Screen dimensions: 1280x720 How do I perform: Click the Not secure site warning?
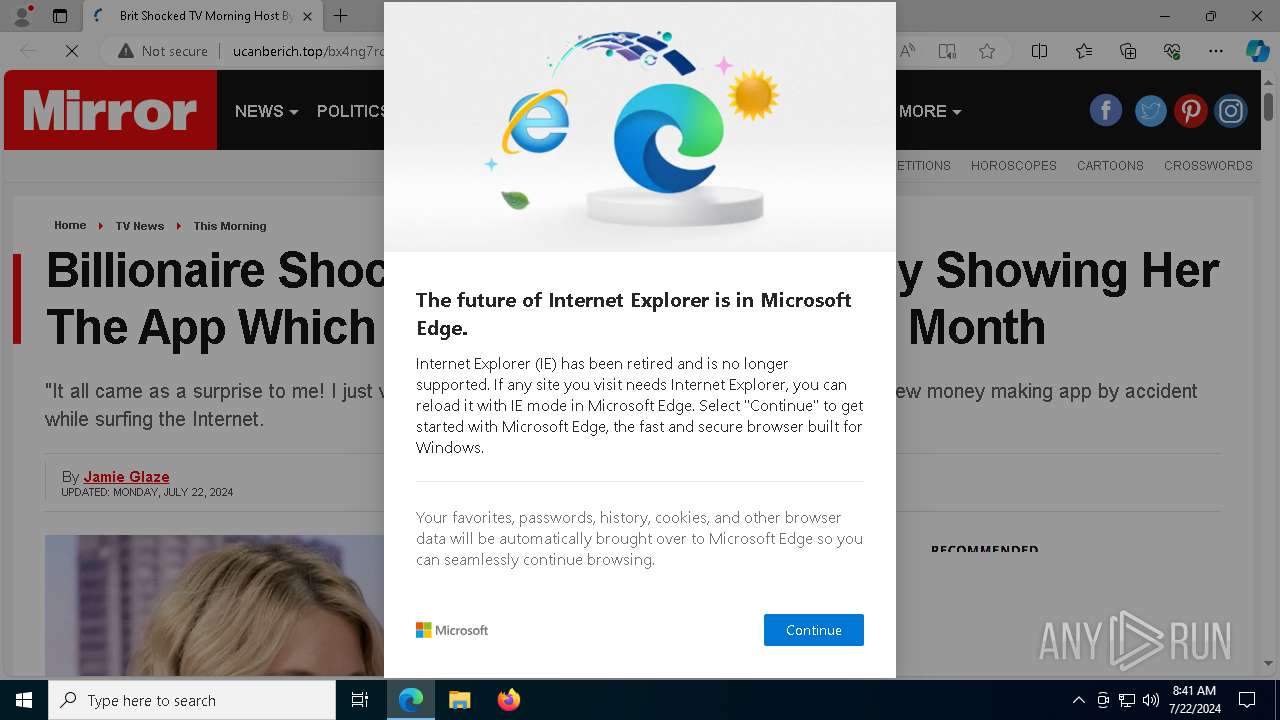[x=163, y=51]
